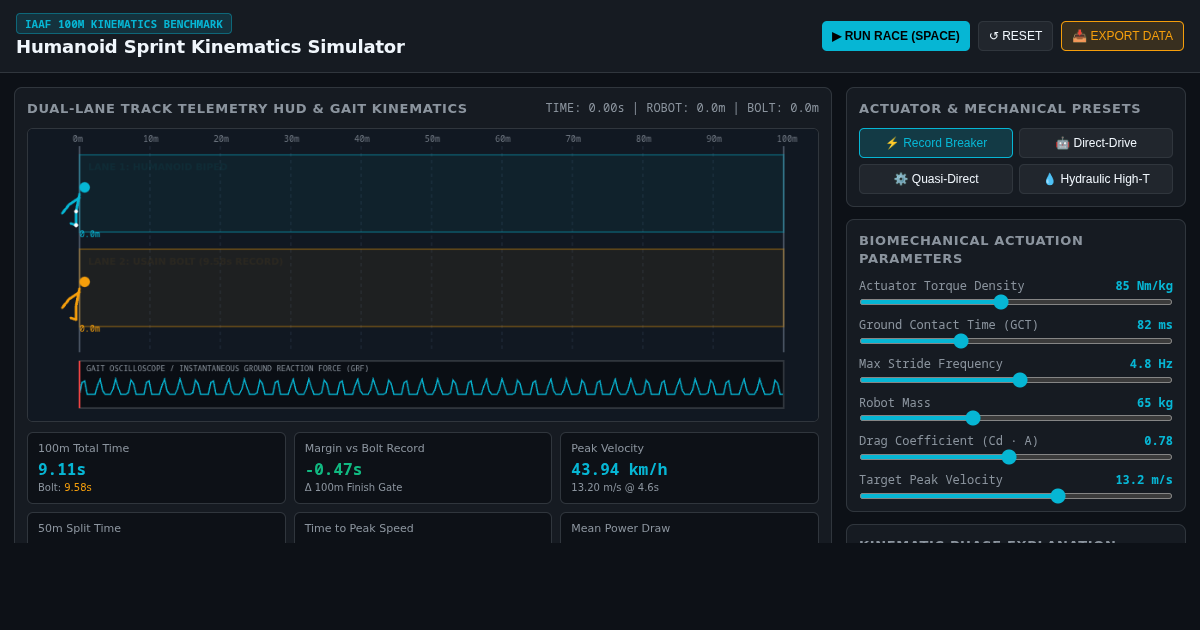The height and width of the screenshot is (630, 1200).
Task: Open the 100m Total Time card
Action: click(156, 468)
